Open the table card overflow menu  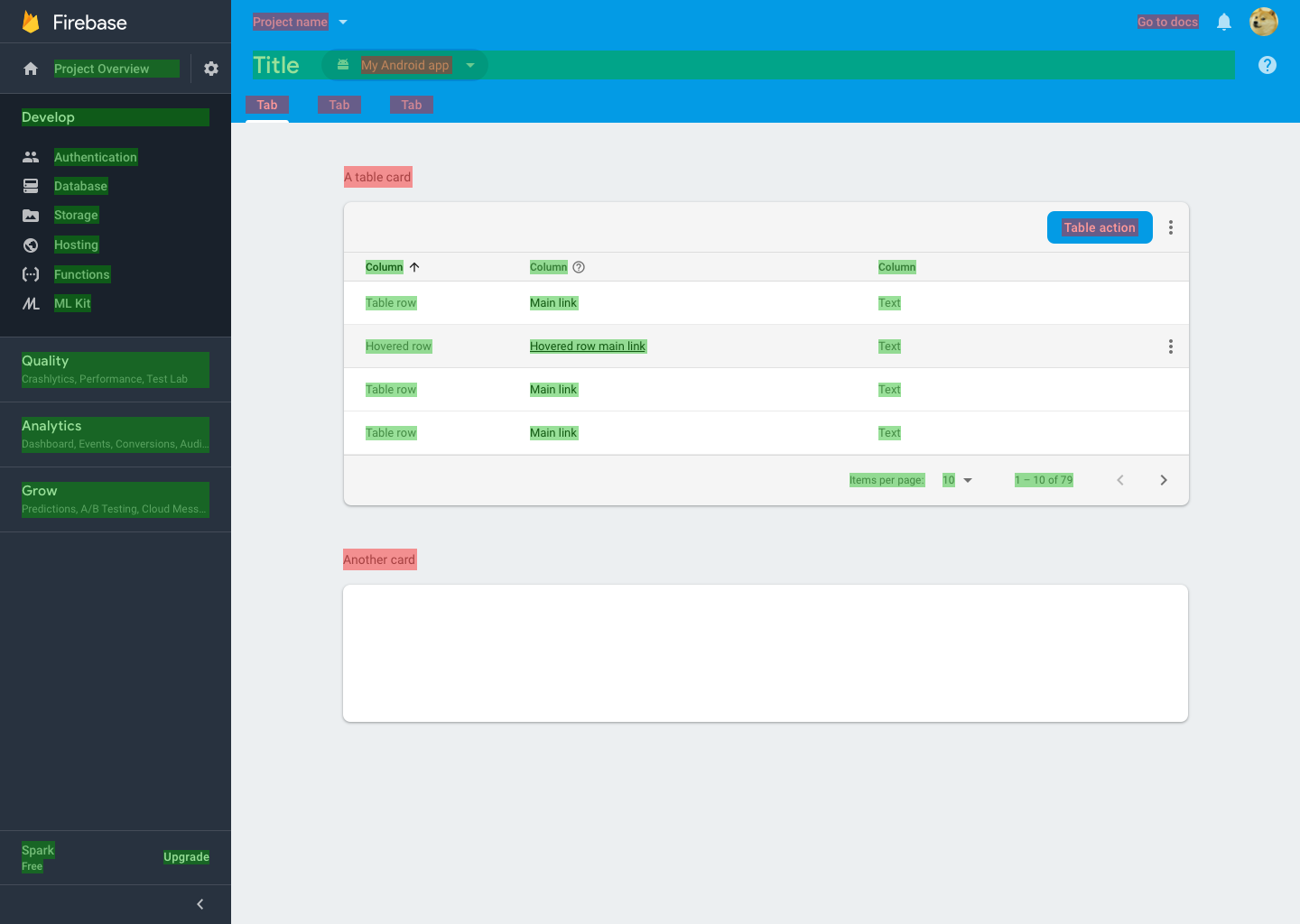coord(1170,227)
